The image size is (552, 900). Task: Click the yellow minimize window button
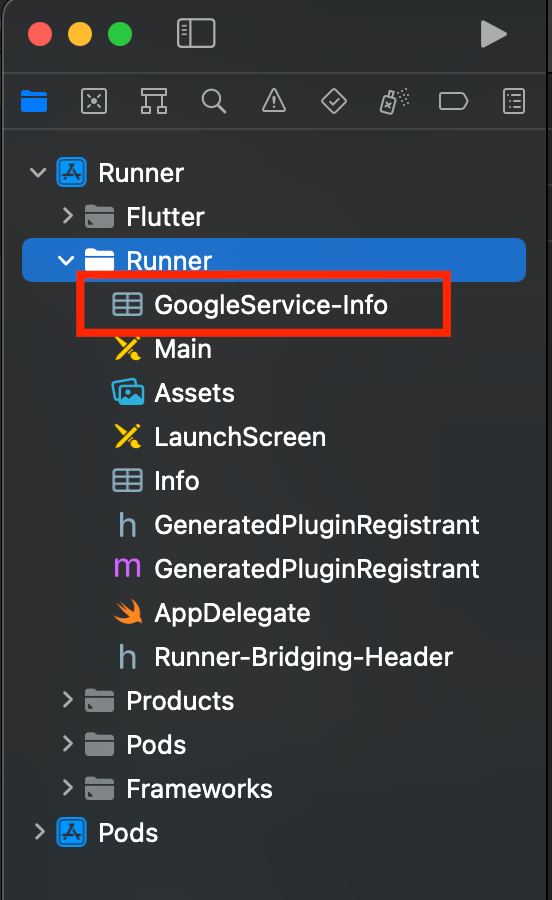[x=80, y=34]
